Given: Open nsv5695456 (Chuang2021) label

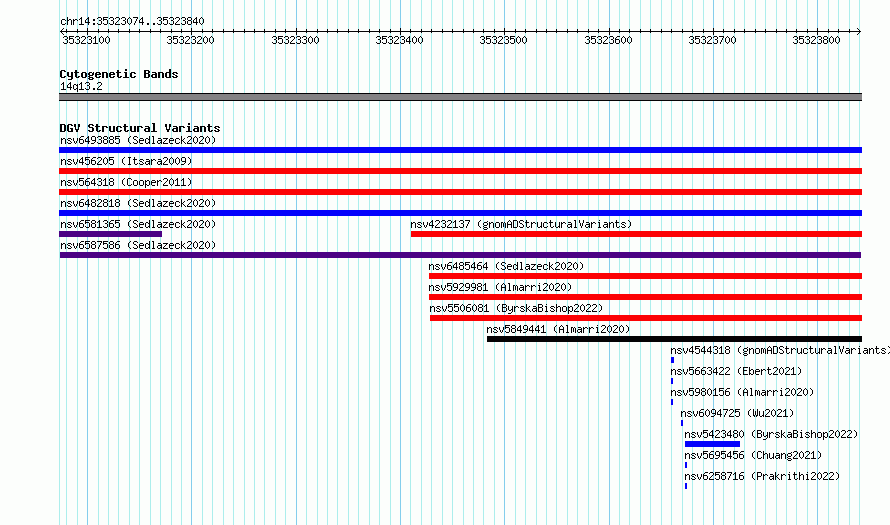Looking at the screenshot, I should [753, 455].
